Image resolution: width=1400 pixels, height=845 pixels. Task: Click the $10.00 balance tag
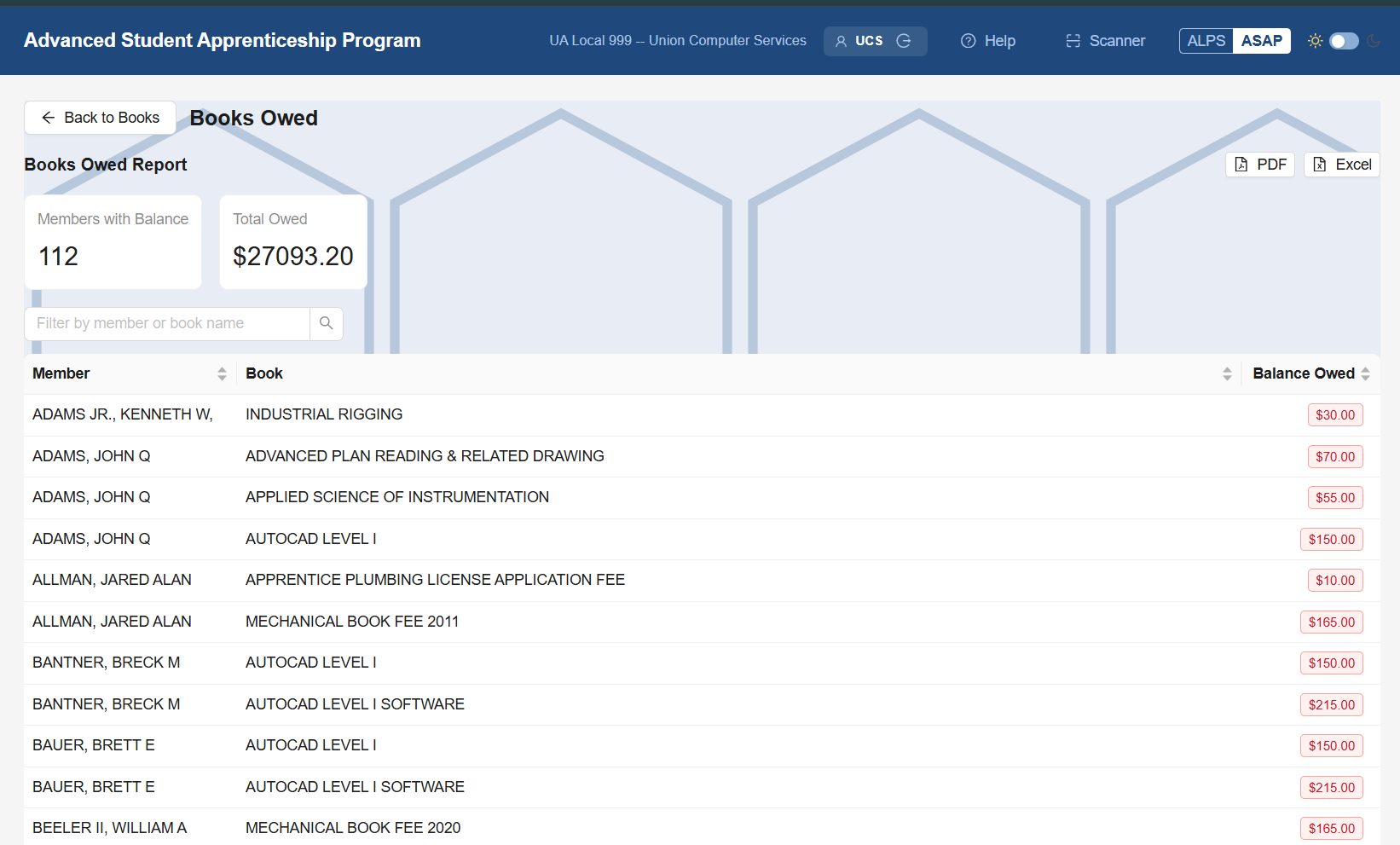(1335, 581)
